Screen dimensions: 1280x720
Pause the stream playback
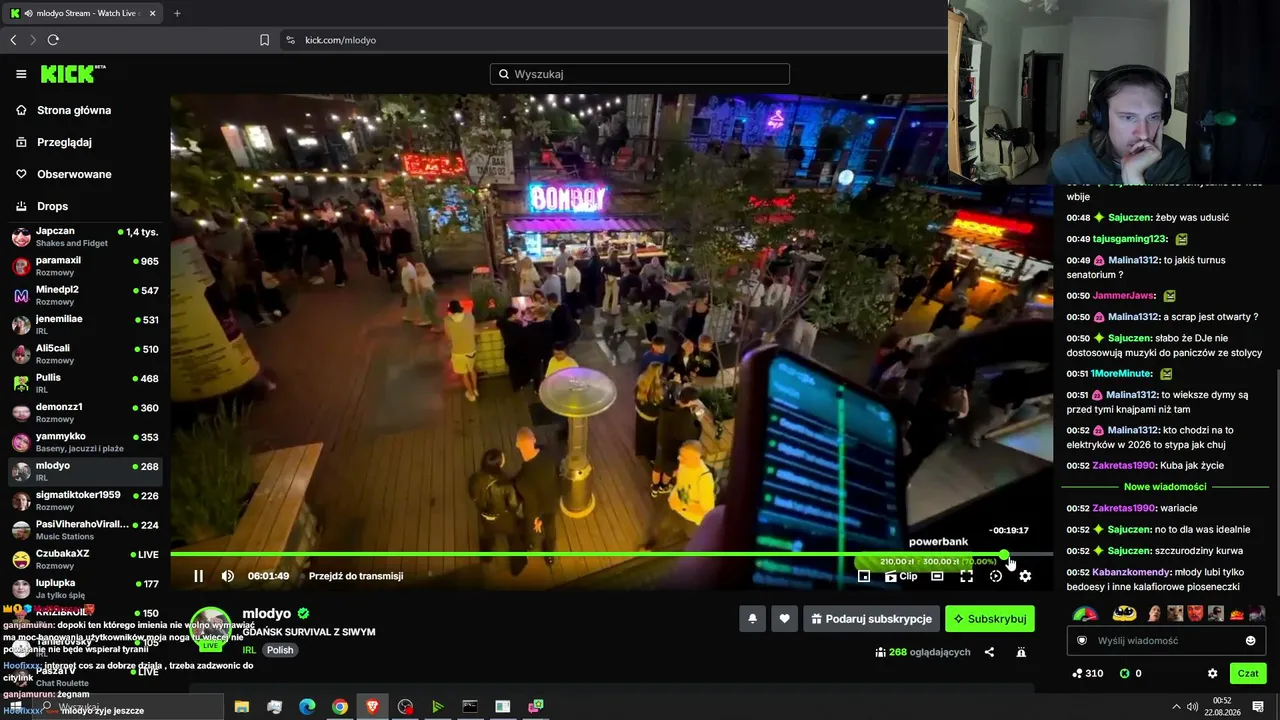pyautogui.click(x=198, y=576)
